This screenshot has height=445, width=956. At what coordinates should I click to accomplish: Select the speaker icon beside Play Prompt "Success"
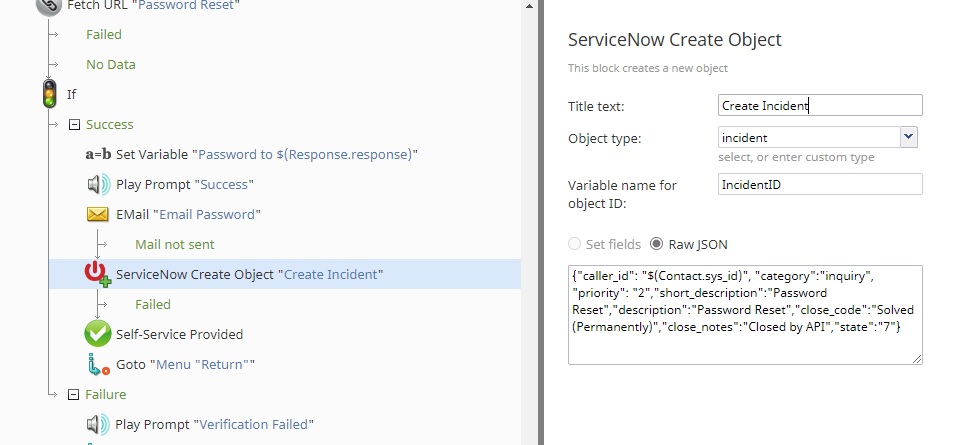tap(98, 184)
